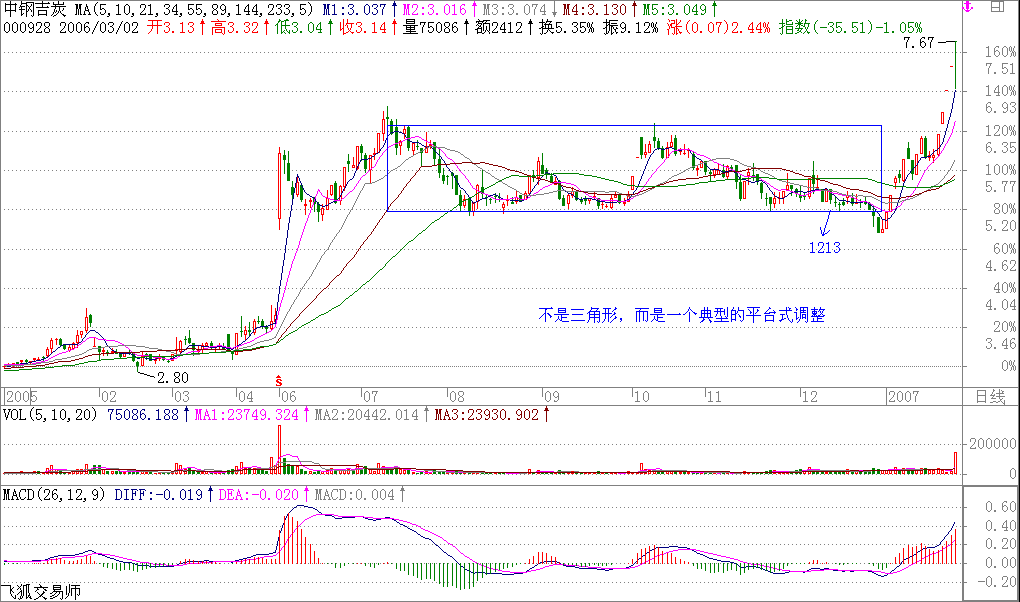Click the 2.80 low price marker

(173, 377)
